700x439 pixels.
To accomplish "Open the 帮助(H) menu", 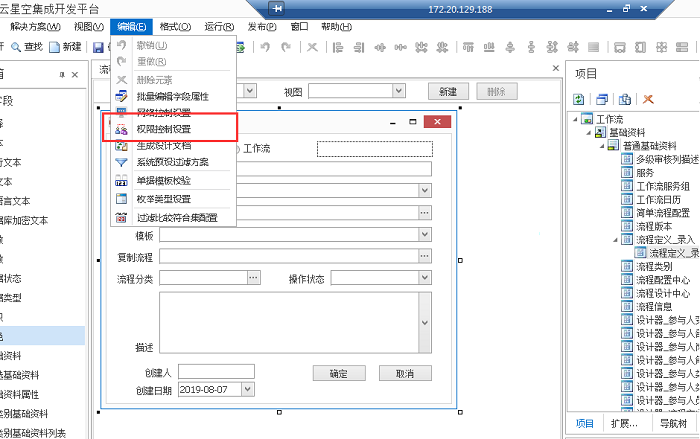I will [337, 27].
